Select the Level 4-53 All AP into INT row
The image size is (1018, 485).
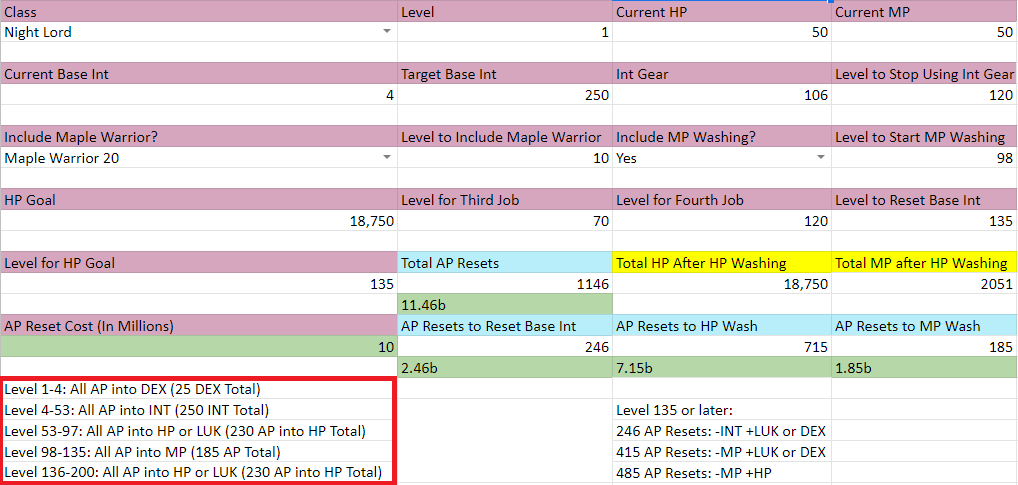point(199,410)
